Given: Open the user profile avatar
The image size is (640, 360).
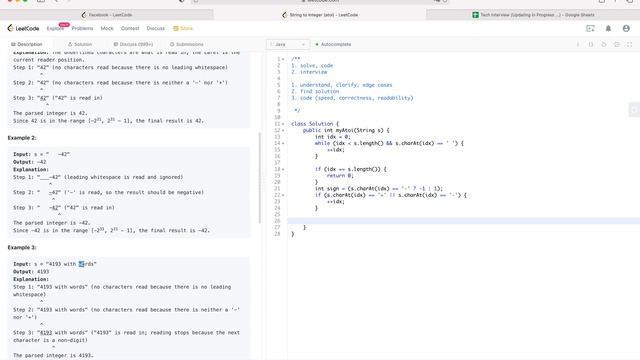Looking at the screenshot, I should [x=626, y=28].
